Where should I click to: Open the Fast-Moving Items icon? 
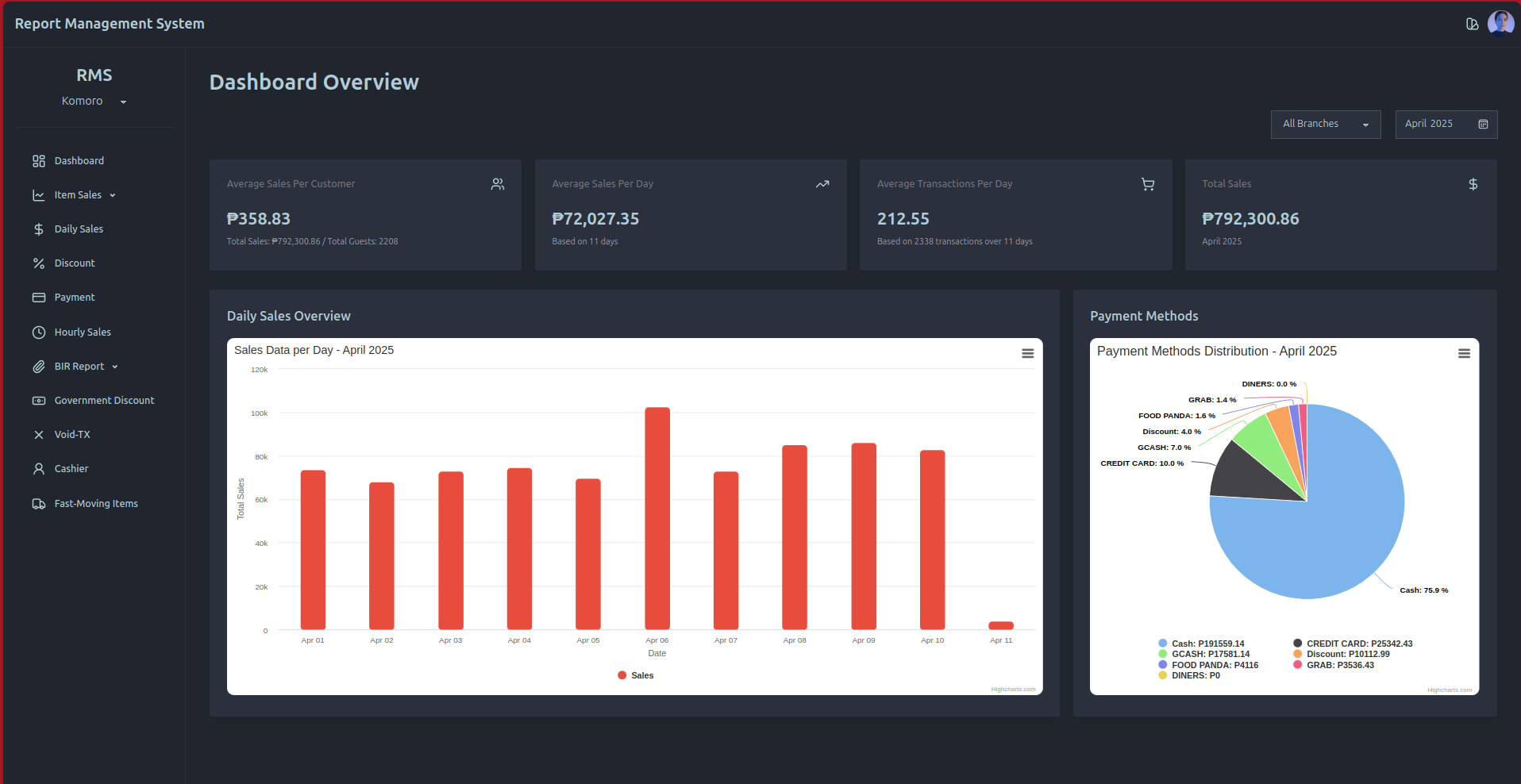pos(39,502)
